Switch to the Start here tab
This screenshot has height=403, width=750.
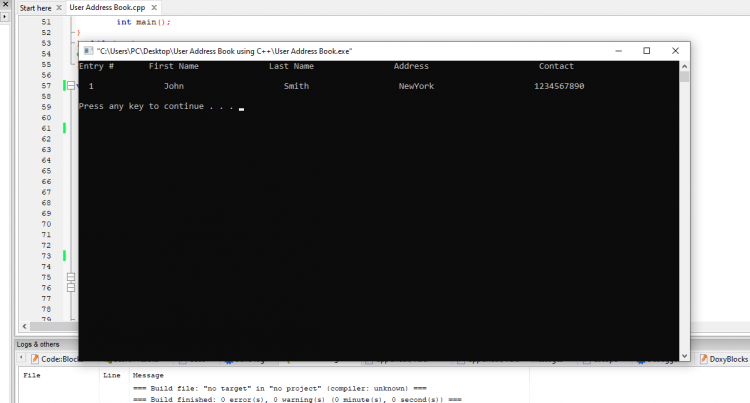(x=35, y=8)
